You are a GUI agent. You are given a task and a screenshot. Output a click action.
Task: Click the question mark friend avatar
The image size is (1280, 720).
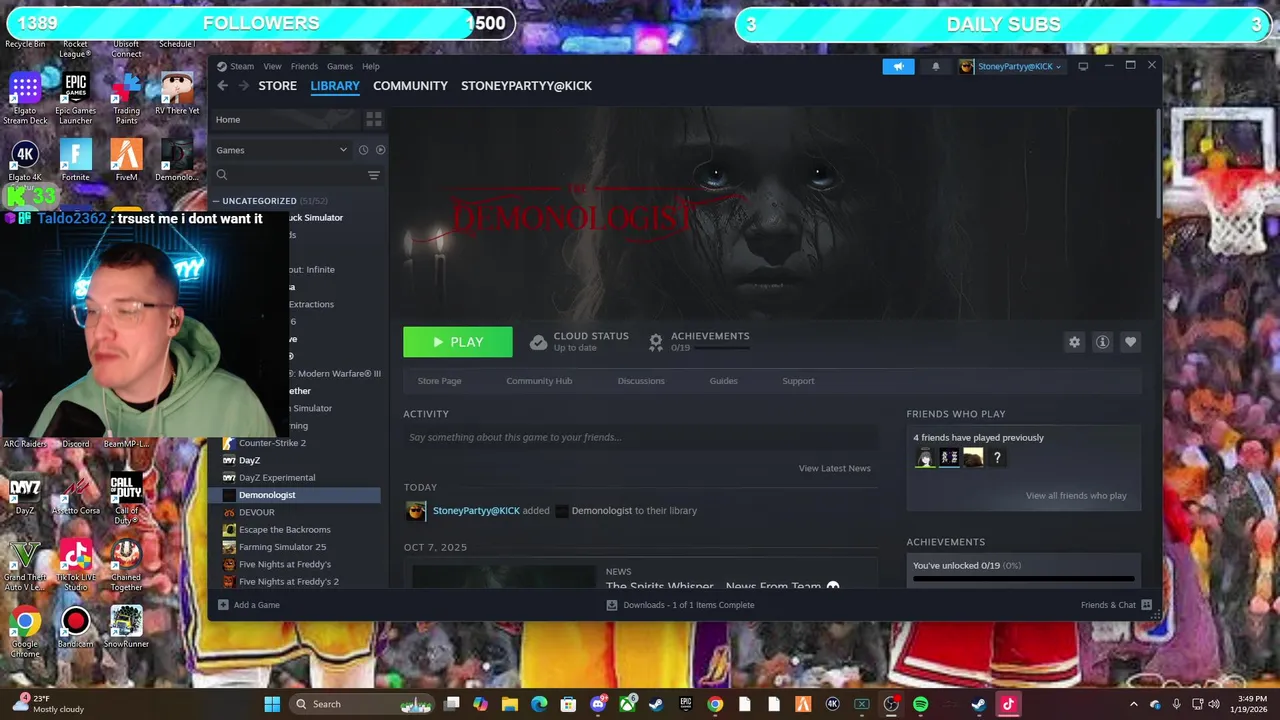point(997,458)
